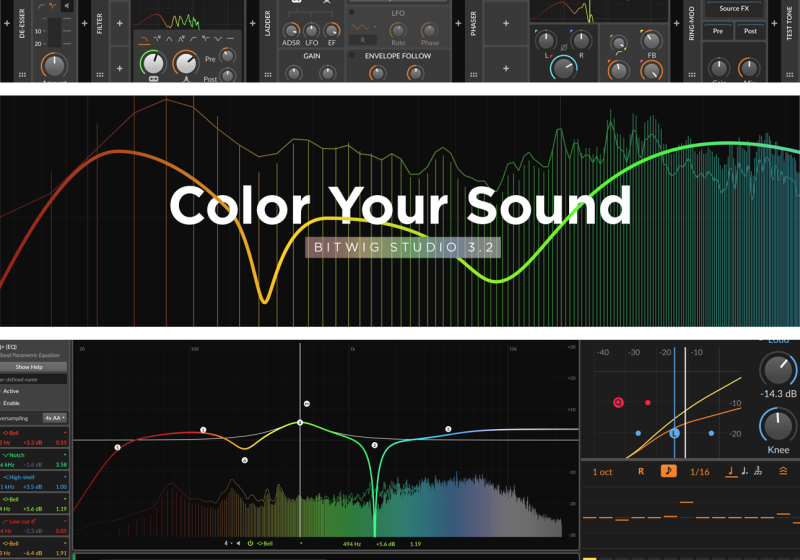Screen dimensions: 800x560
Task: Click the R retrigger button in arpeggiator
Action: tap(641, 471)
